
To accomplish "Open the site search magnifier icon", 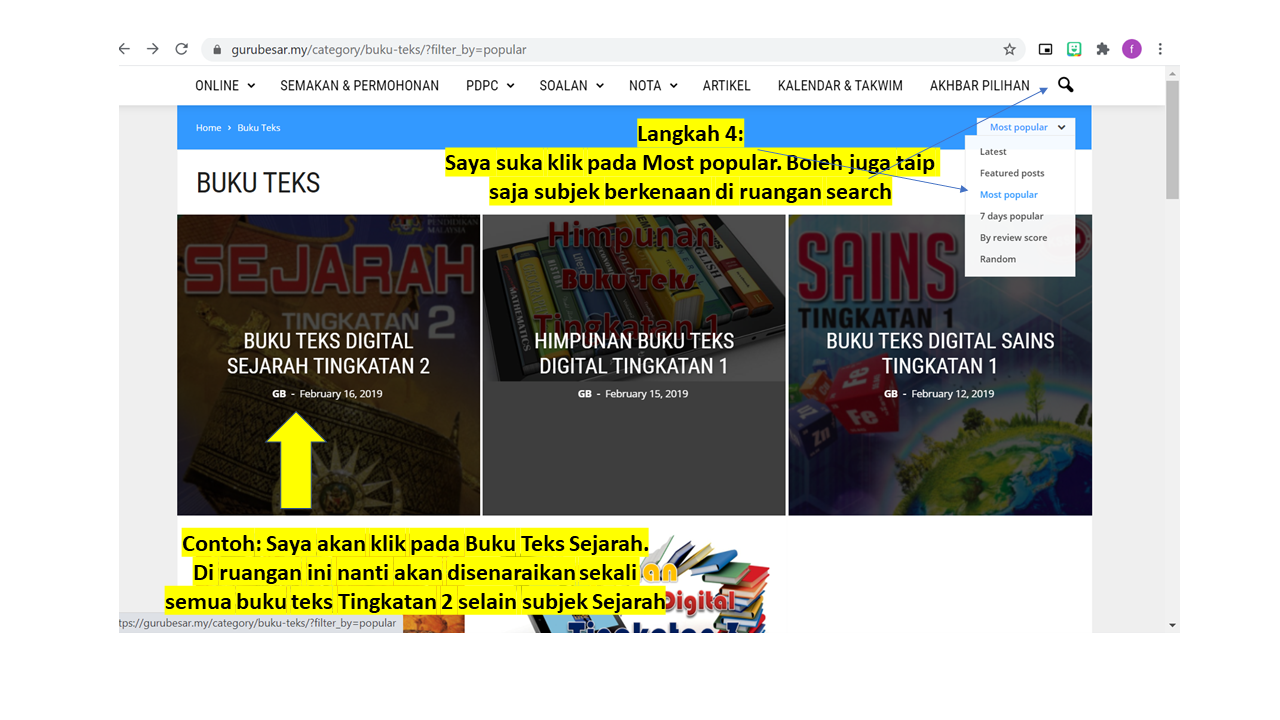I will coord(1065,85).
